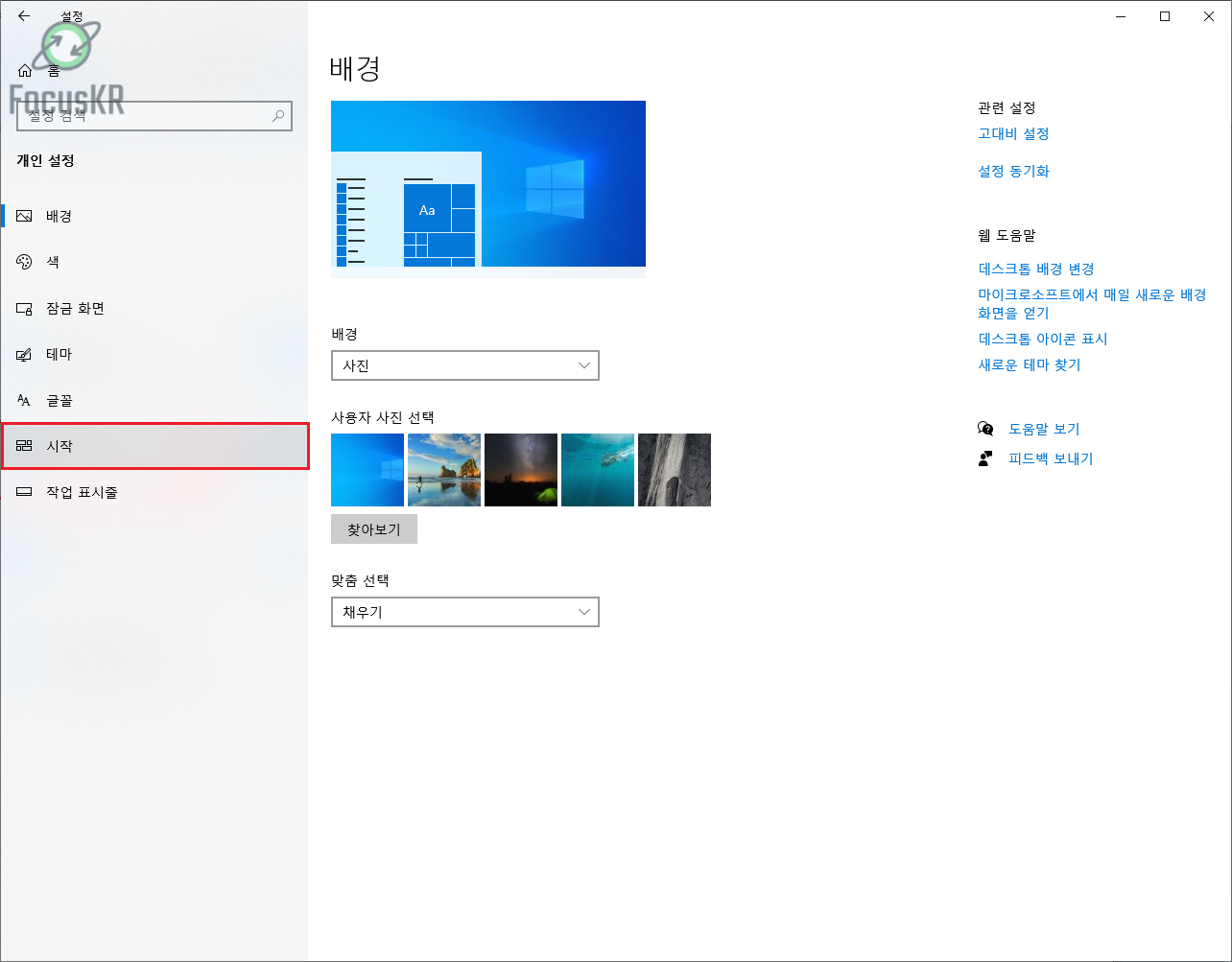This screenshot has width=1232, height=962.
Task: Go back using the back arrow
Action: tap(24, 16)
